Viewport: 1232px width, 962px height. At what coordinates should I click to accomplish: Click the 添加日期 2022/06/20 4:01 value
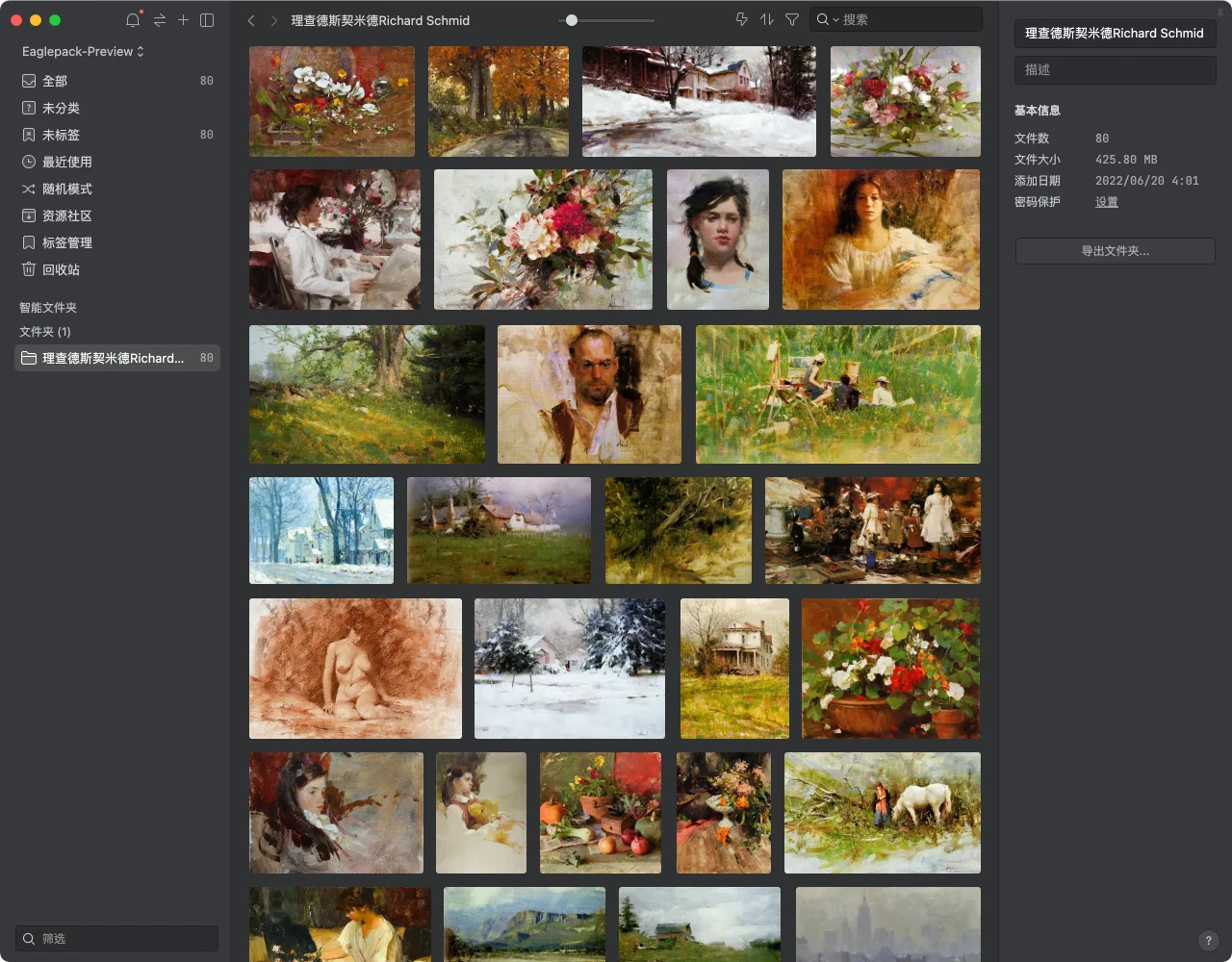[1147, 181]
